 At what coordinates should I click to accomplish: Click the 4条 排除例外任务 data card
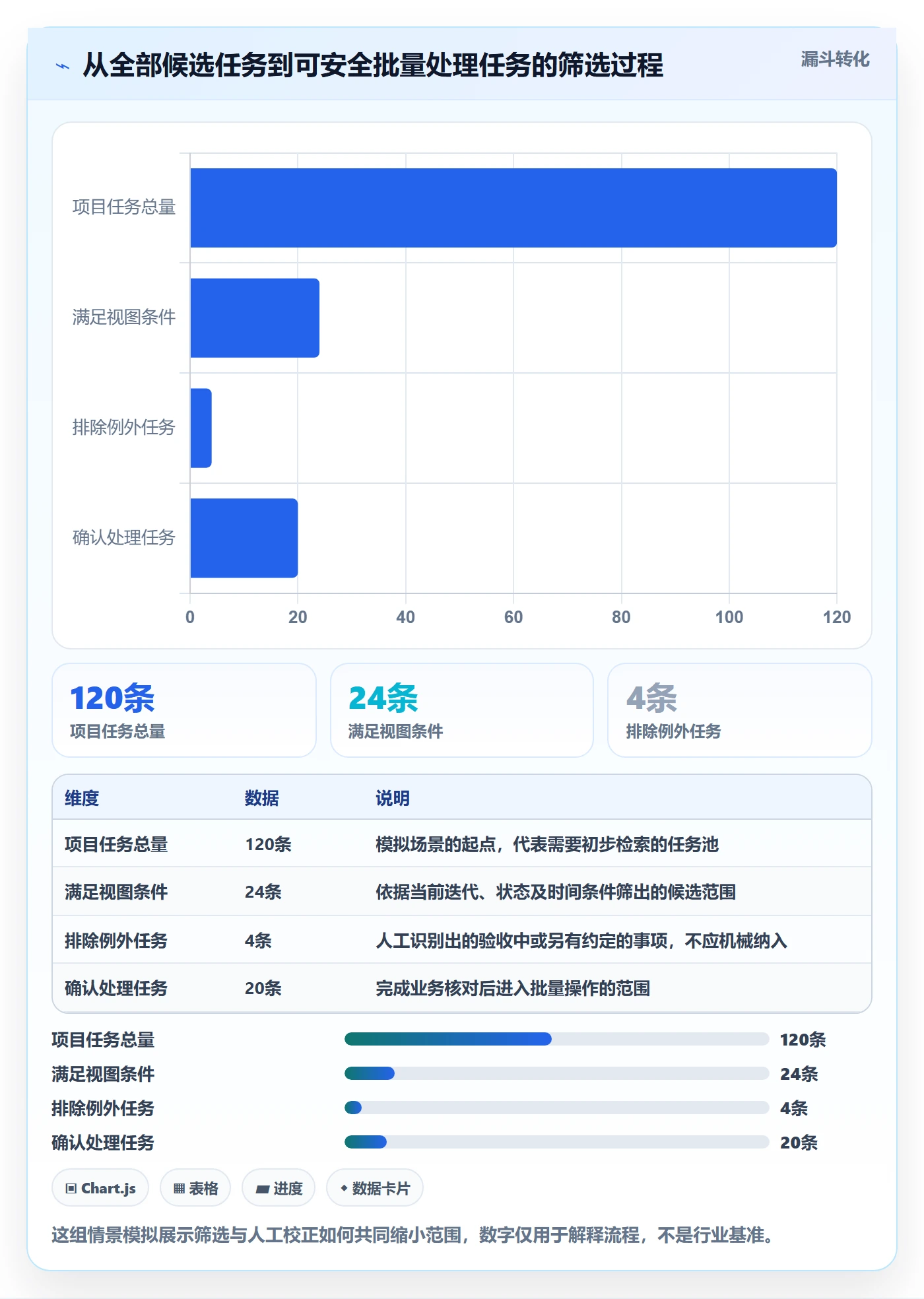pyautogui.click(x=740, y=710)
